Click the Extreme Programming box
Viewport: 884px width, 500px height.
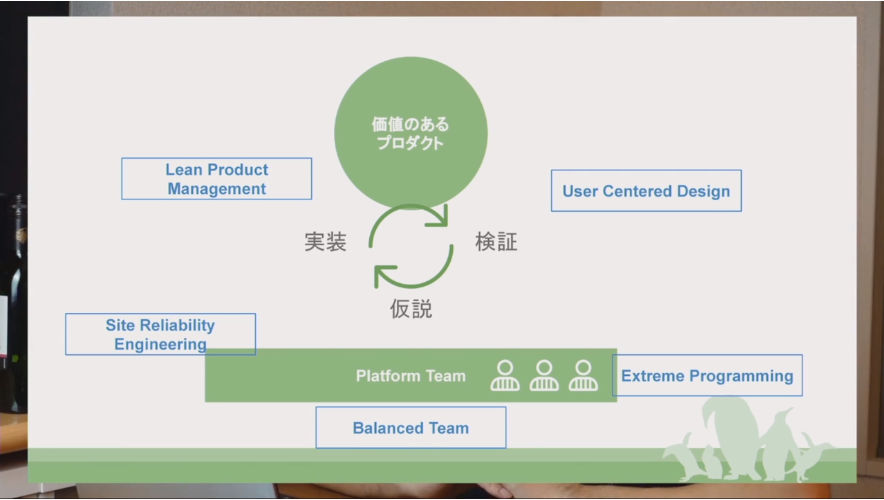click(x=707, y=375)
